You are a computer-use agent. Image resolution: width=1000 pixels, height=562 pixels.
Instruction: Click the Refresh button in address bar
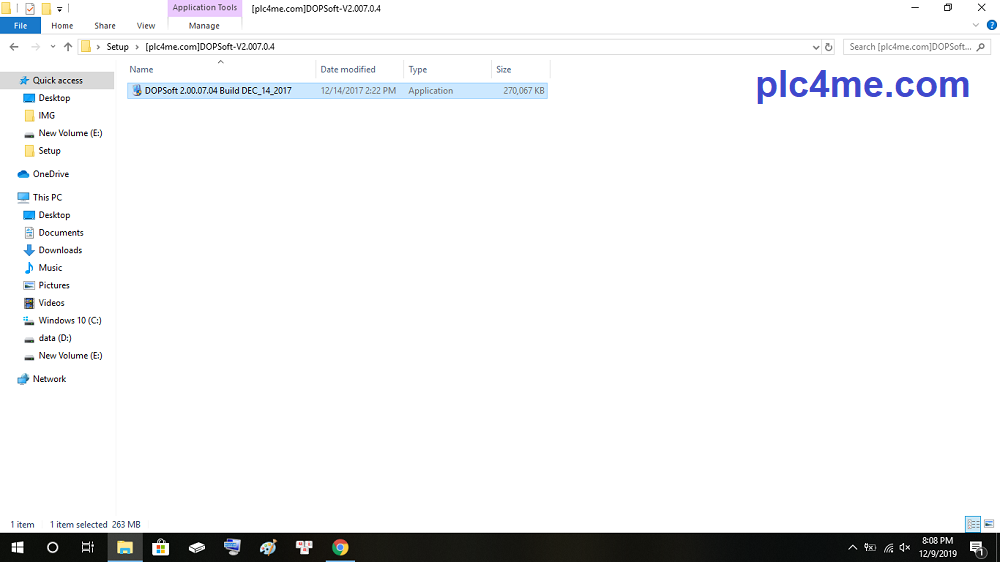click(828, 47)
